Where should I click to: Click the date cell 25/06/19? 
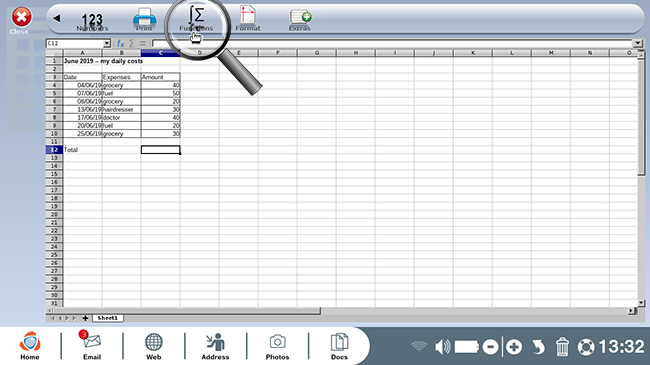coord(82,134)
